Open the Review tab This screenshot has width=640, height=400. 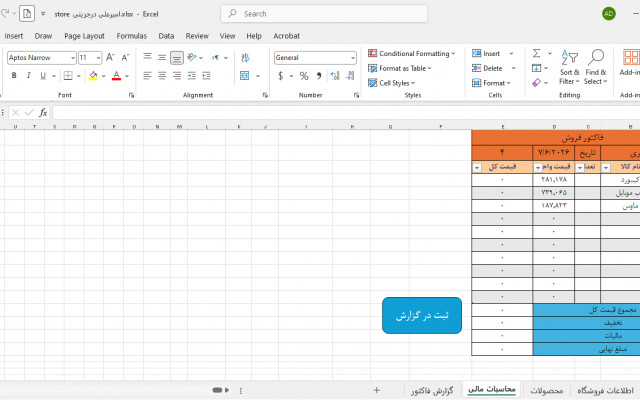(197, 36)
